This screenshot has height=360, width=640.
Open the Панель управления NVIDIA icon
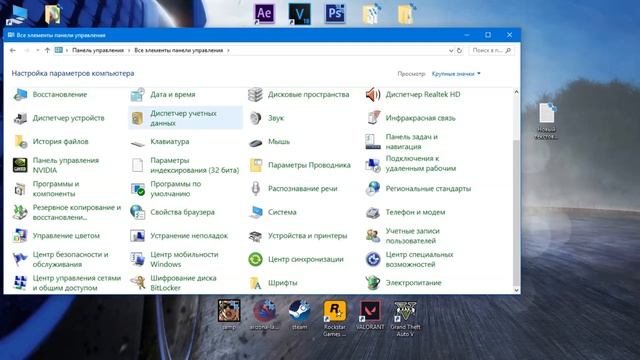coord(20,165)
